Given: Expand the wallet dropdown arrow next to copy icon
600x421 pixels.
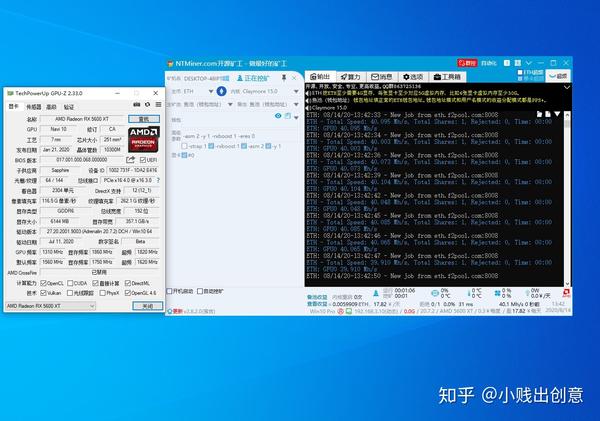Looking at the screenshot, I should [296, 117].
